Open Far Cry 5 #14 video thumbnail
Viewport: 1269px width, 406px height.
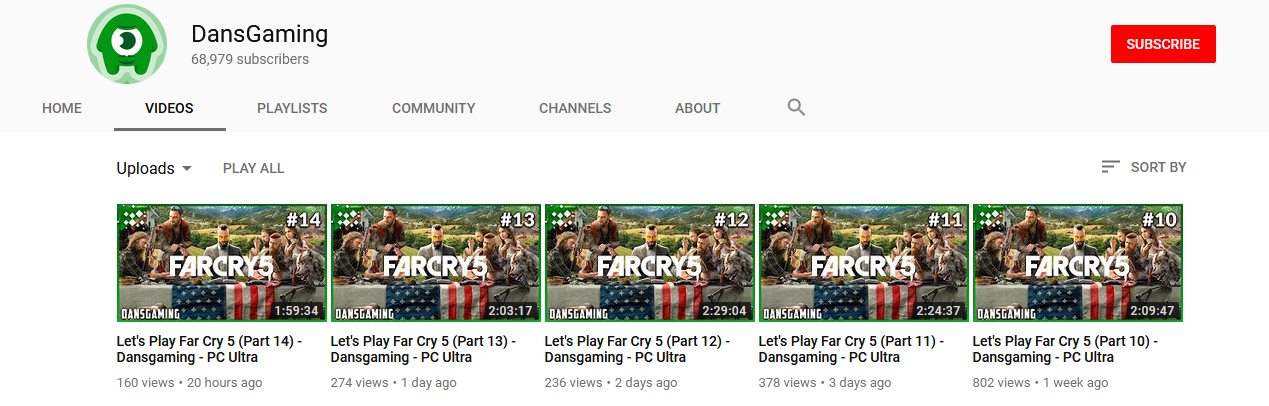pyautogui.click(x=222, y=263)
